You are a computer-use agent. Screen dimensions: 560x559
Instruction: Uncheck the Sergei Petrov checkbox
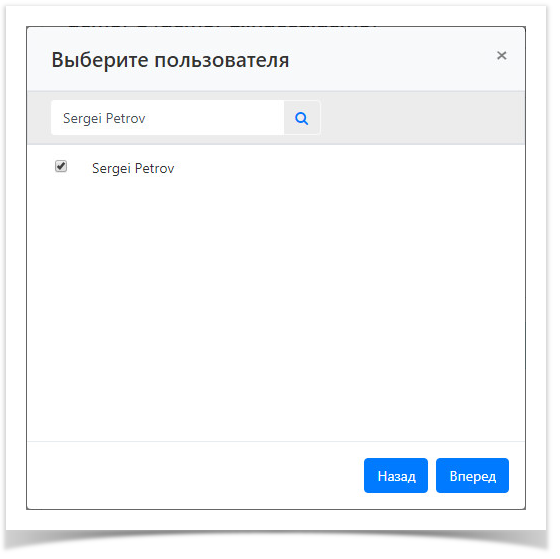point(61,168)
